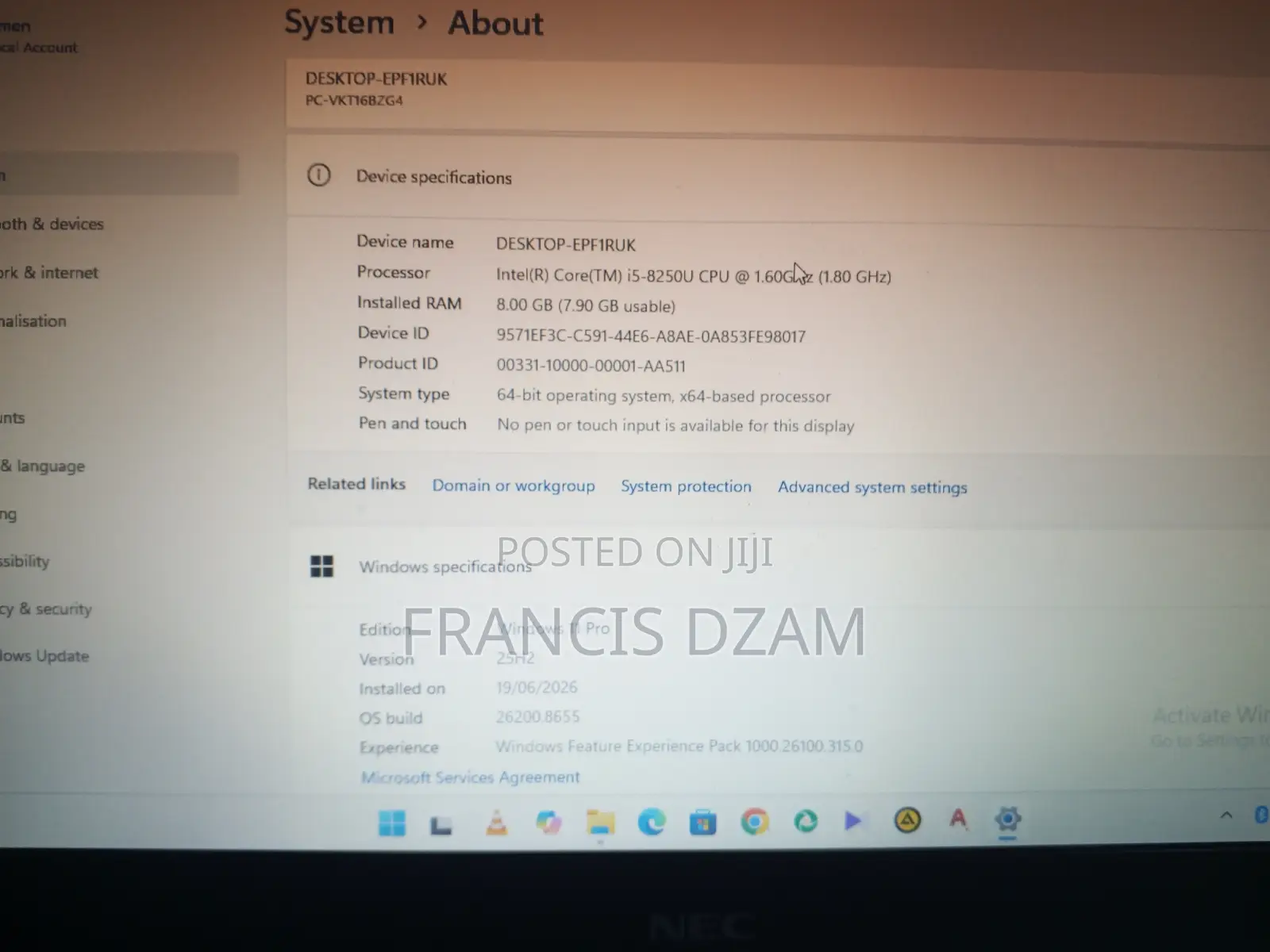Image resolution: width=1270 pixels, height=952 pixels.
Task: Click the Activate Windows notice
Action: pos(1210,726)
